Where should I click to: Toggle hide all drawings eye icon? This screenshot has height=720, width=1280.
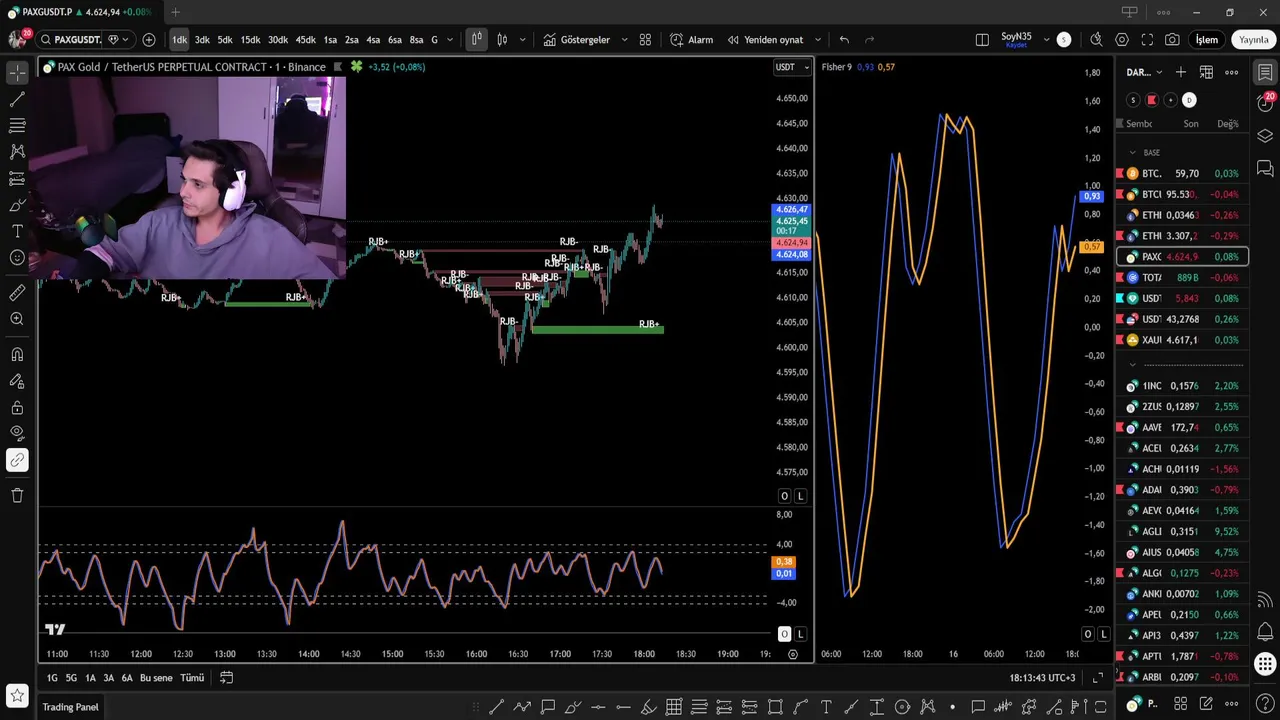point(17,433)
